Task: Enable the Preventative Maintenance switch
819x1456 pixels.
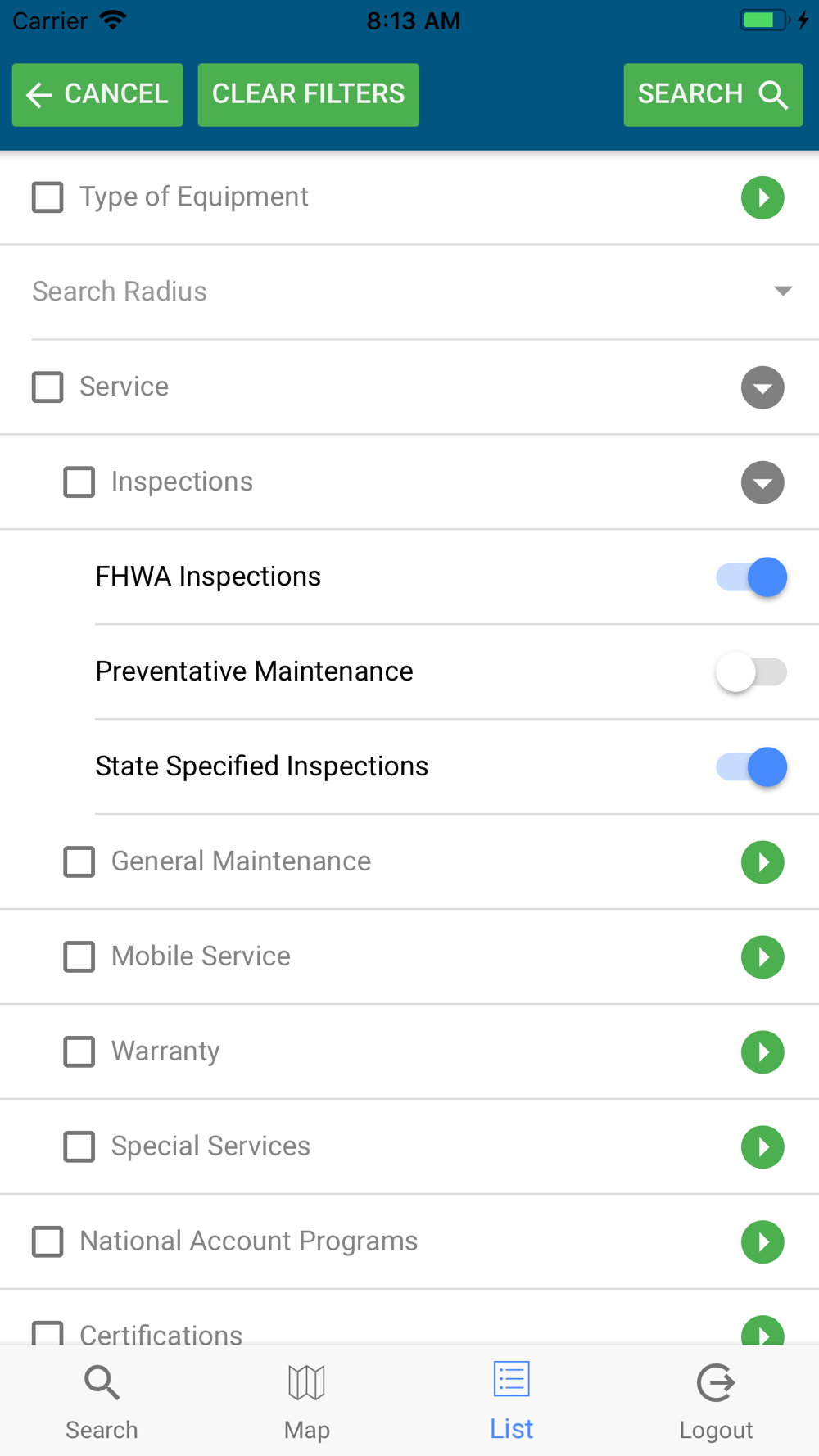Action: click(752, 672)
